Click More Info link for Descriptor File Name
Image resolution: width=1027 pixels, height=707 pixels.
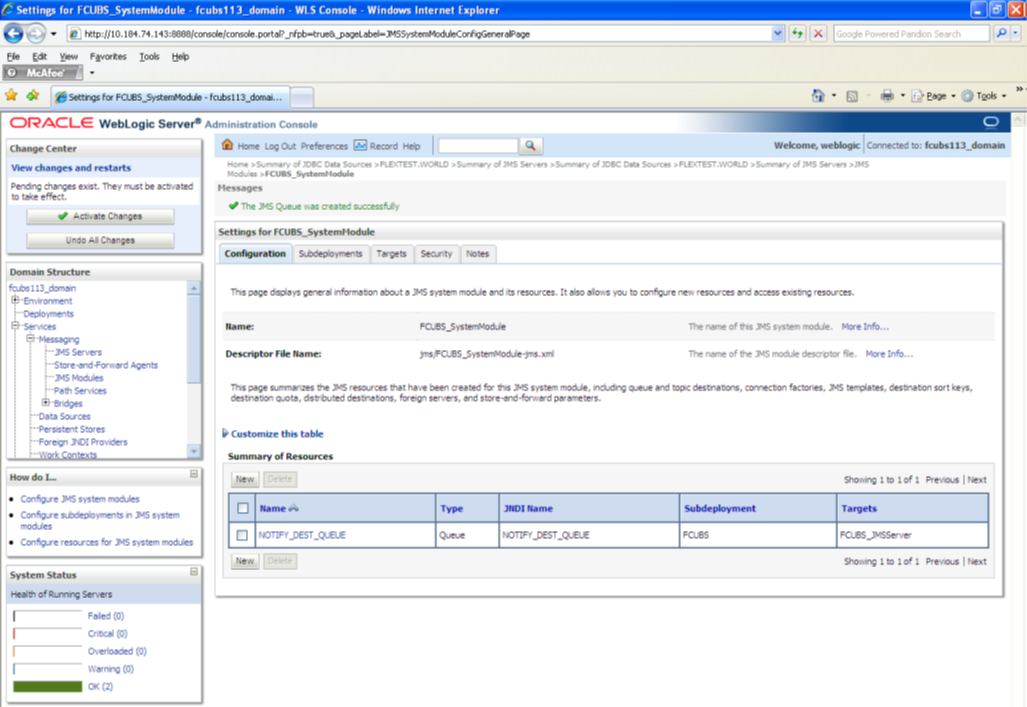889,354
